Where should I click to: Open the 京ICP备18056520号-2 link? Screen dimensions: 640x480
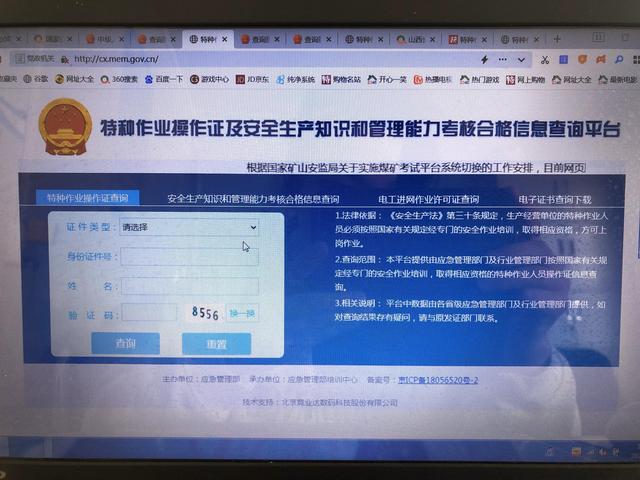click(x=438, y=380)
